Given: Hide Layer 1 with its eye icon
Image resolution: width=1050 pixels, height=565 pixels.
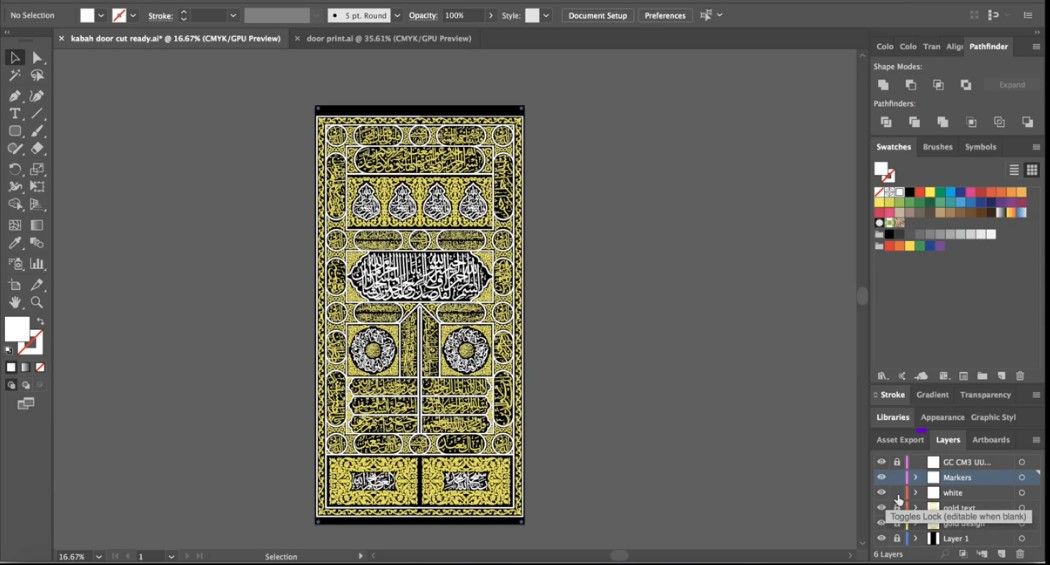Looking at the screenshot, I should [x=881, y=538].
